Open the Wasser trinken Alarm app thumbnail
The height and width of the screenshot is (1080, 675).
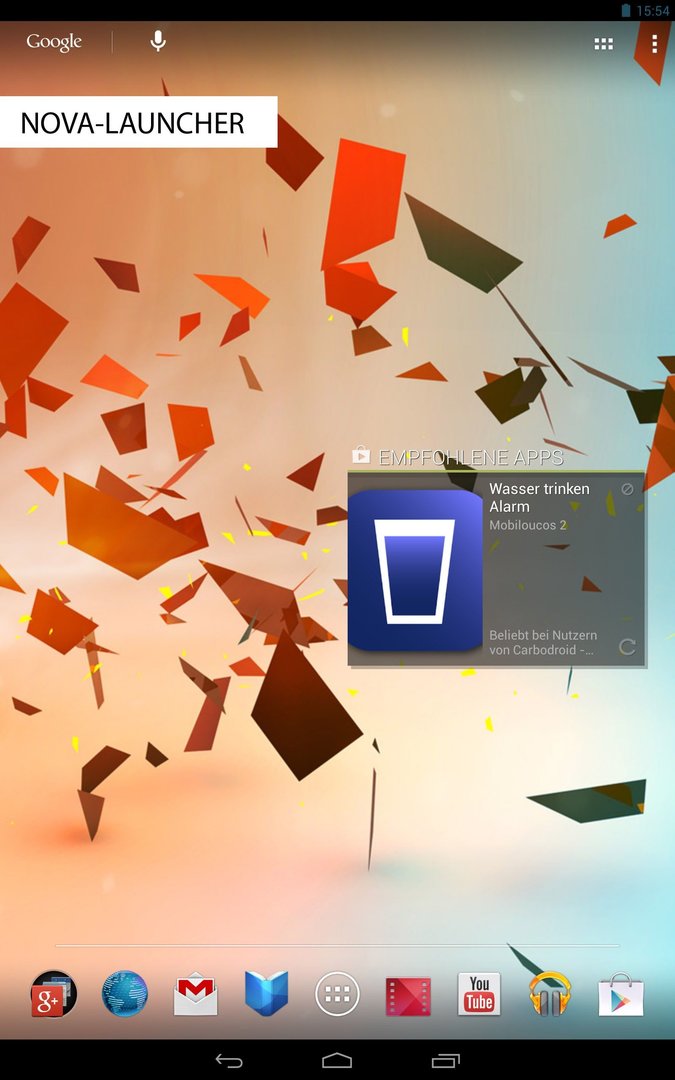[415, 570]
